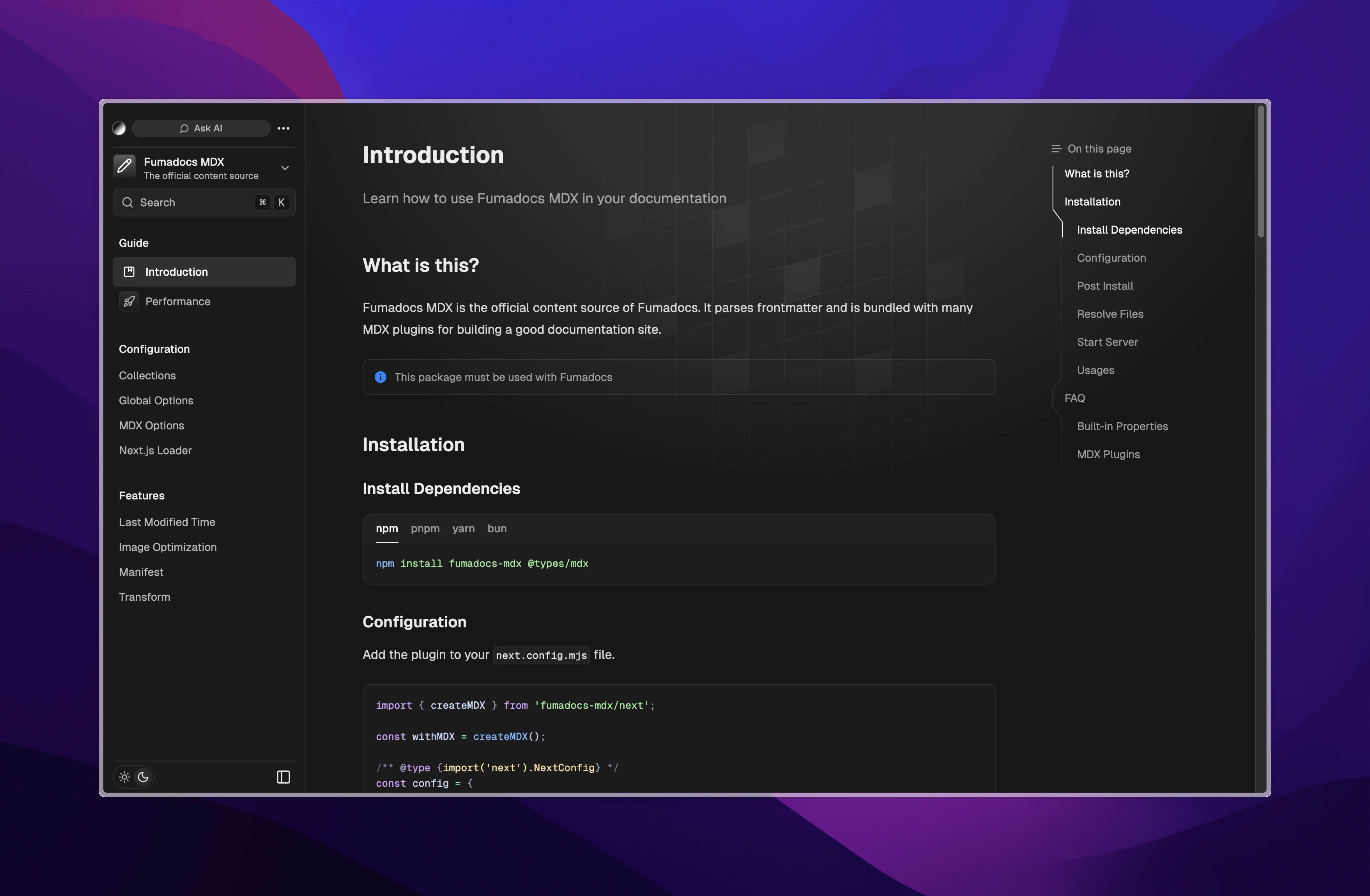Click the 'What is this?' heading
This screenshot has height=896, width=1370.
coord(421,265)
